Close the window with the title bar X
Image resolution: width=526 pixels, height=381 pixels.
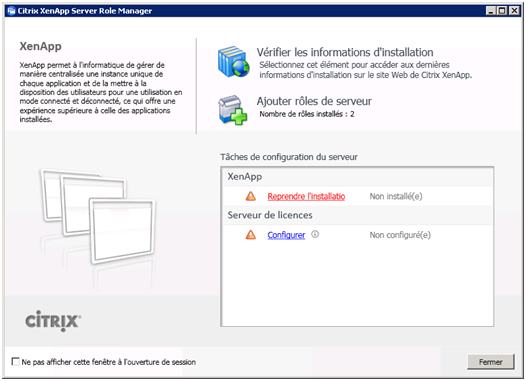coord(514,11)
